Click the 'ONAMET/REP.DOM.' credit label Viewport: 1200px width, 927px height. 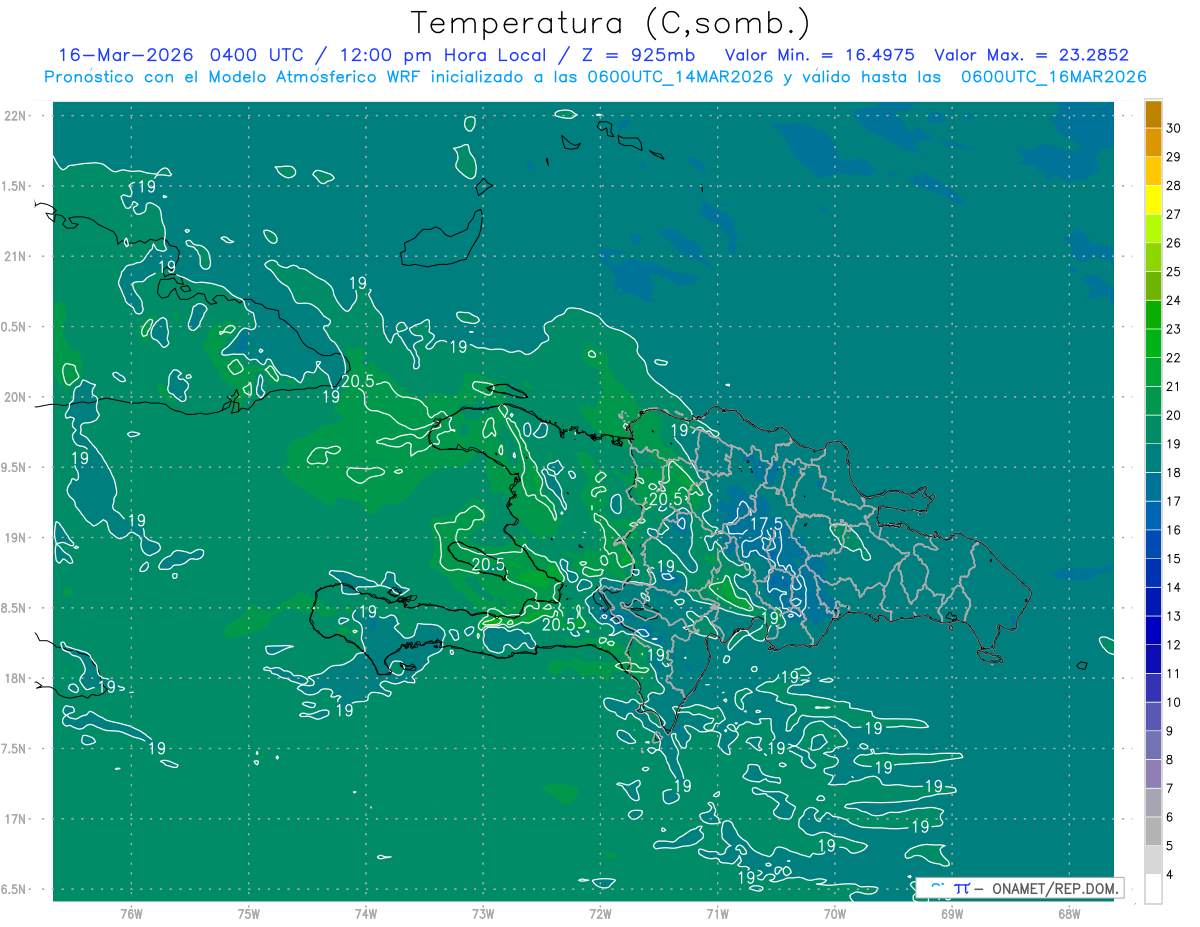click(x=1053, y=888)
